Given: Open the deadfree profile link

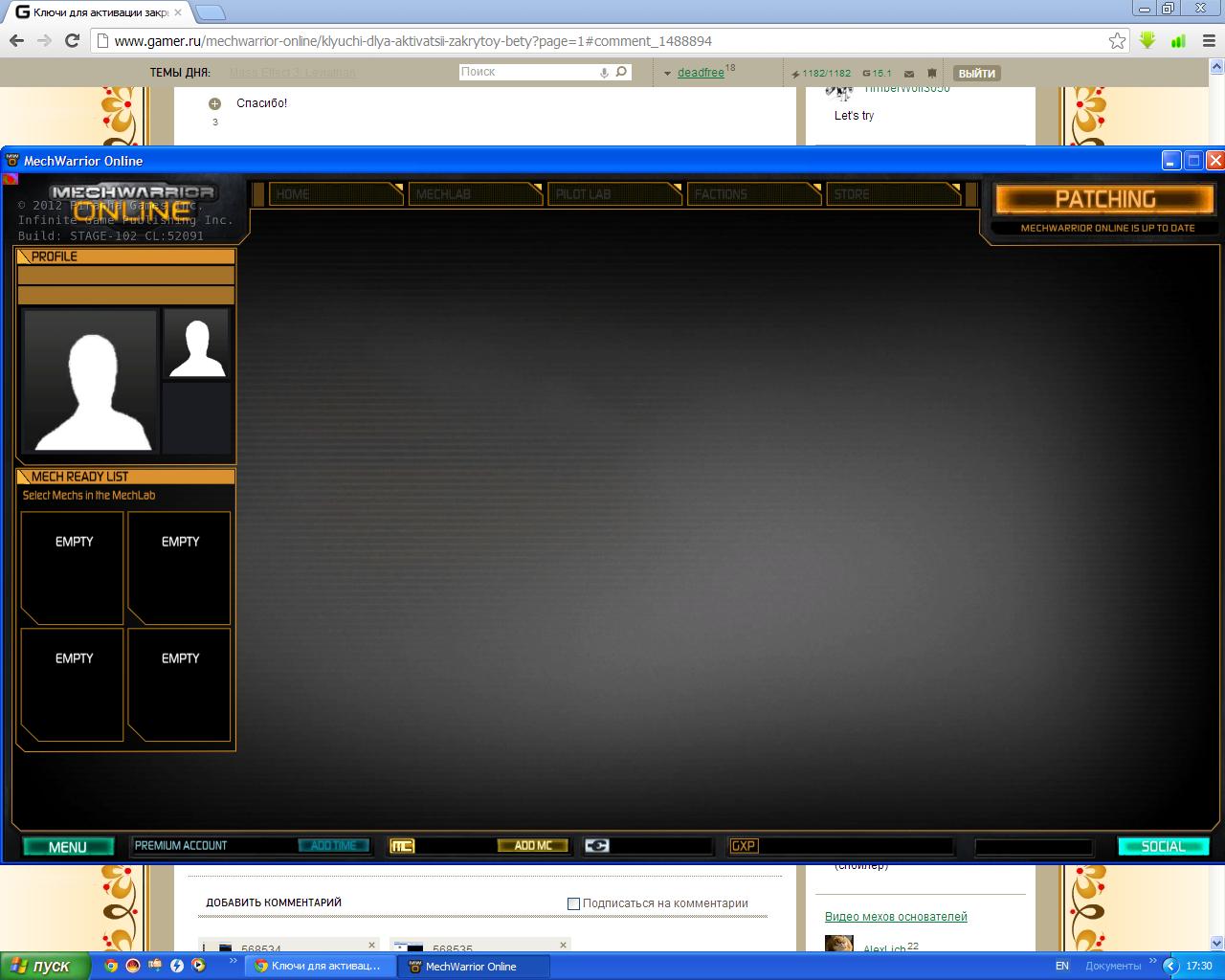Looking at the screenshot, I should click(x=701, y=73).
